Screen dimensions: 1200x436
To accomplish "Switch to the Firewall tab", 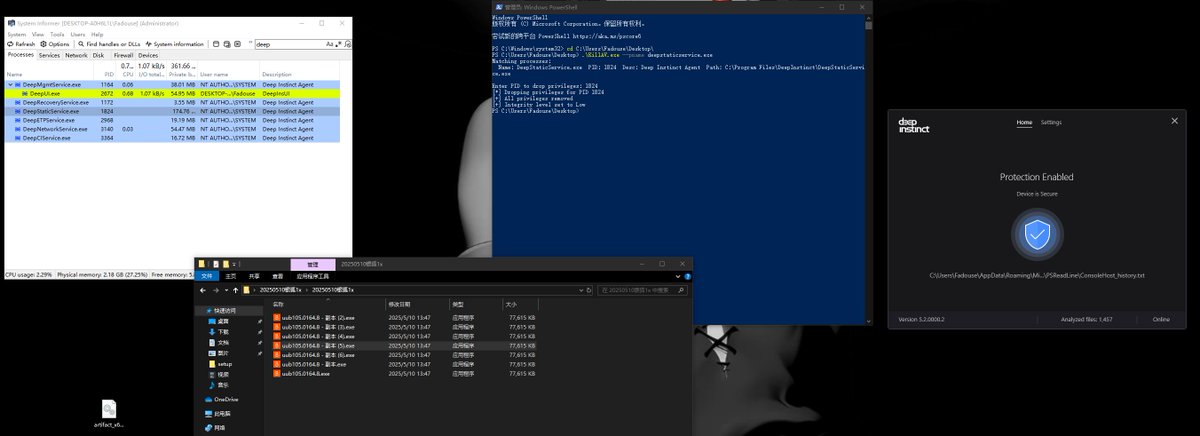I will point(123,55).
